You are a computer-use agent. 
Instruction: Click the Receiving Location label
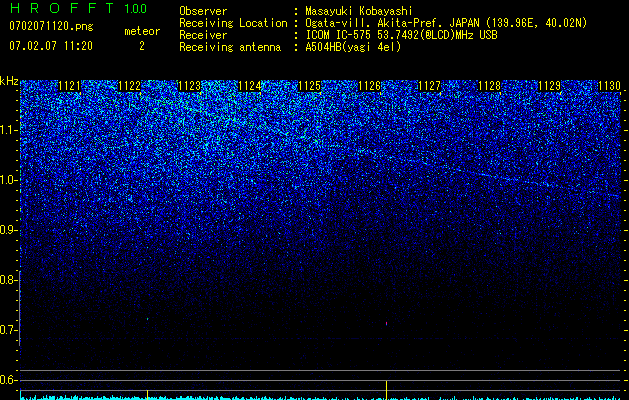[x=233, y=23]
